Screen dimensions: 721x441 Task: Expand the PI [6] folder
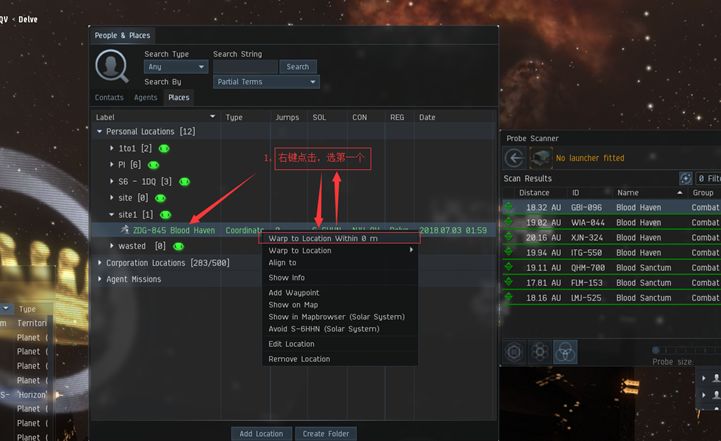(112, 164)
